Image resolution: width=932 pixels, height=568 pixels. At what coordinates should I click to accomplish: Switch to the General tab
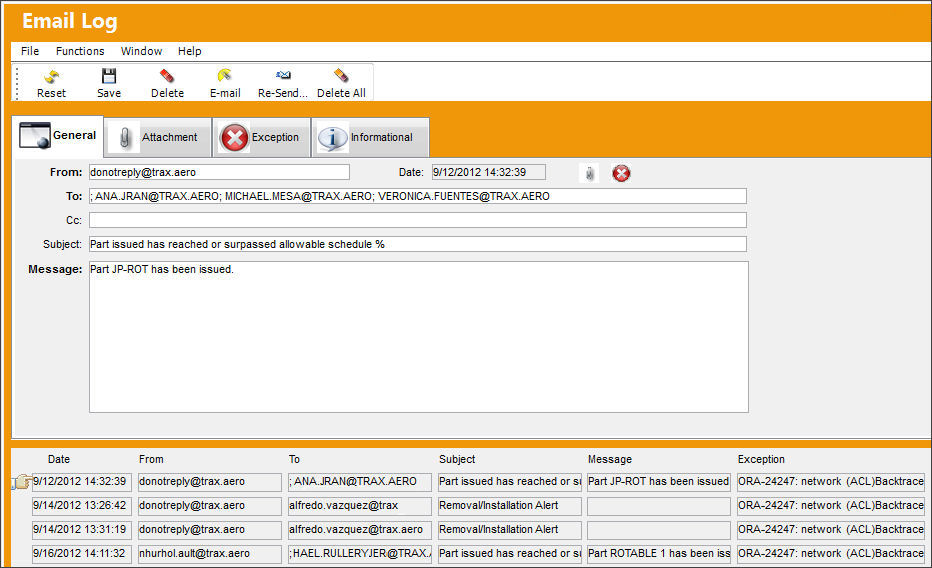(58, 135)
